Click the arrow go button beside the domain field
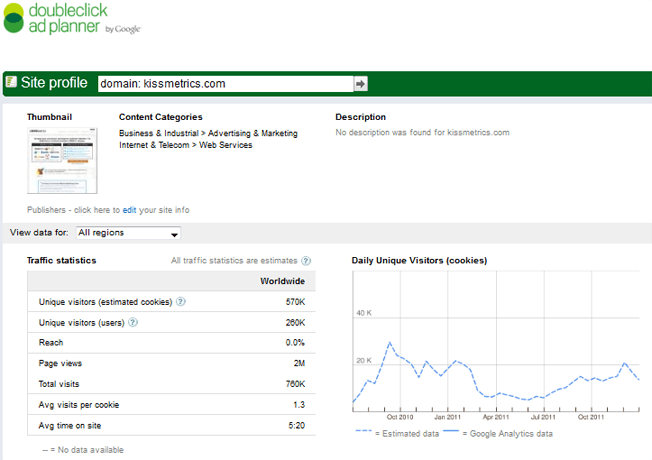Viewport: 652px width, 460px height. (x=361, y=84)
